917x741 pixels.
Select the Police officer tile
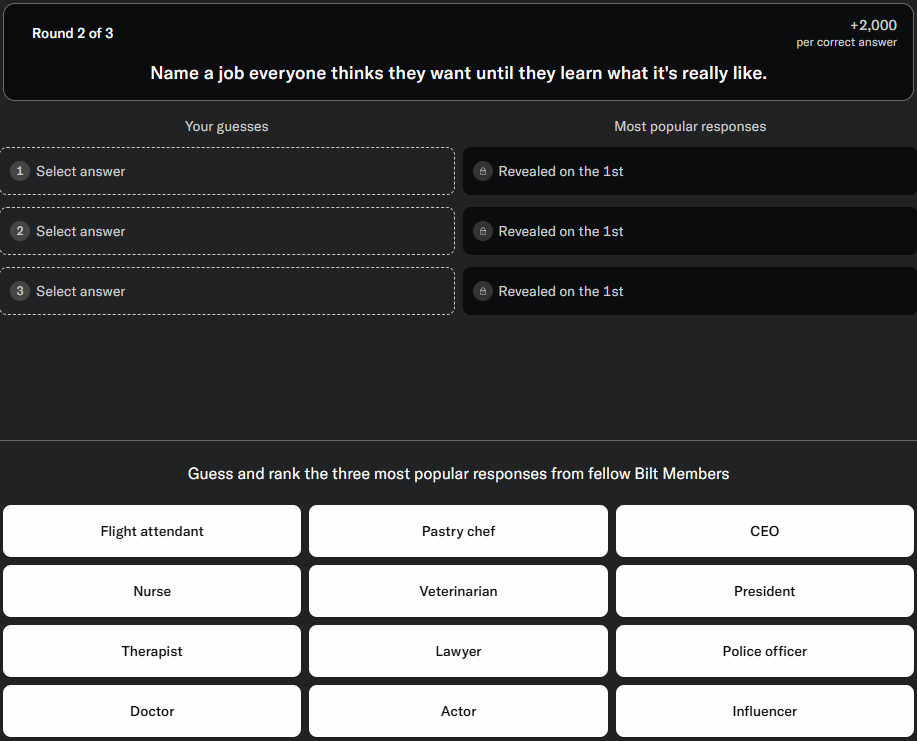coord(765,651)
